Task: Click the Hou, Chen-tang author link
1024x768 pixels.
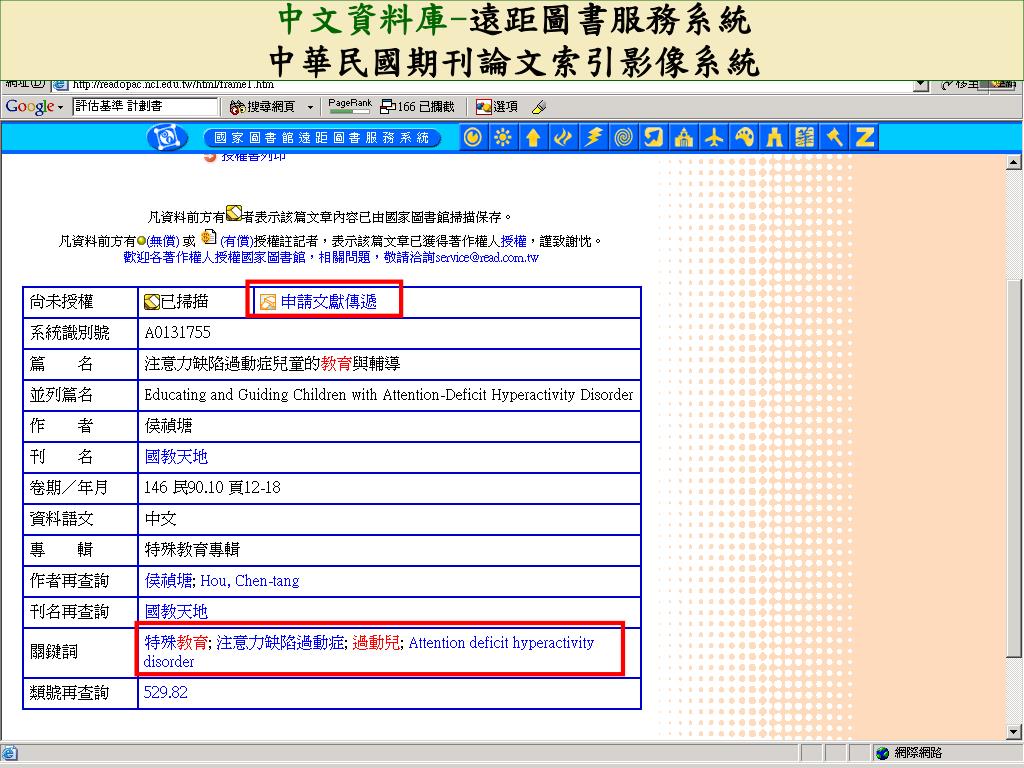Action: tap(249, 581)
